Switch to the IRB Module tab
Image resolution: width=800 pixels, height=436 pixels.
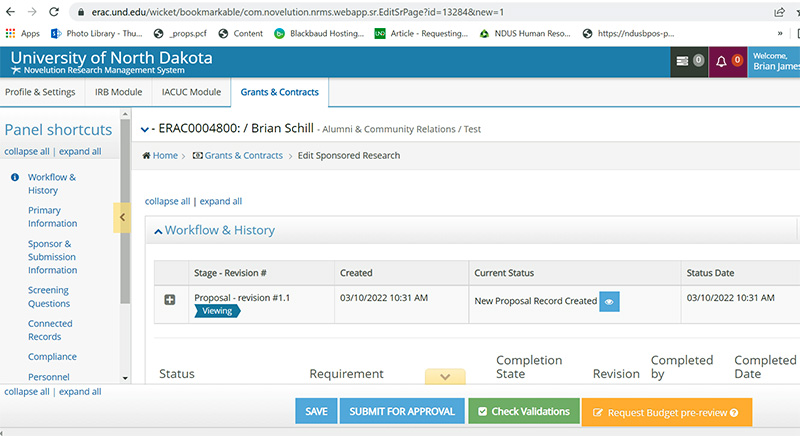tap(118, 92)
